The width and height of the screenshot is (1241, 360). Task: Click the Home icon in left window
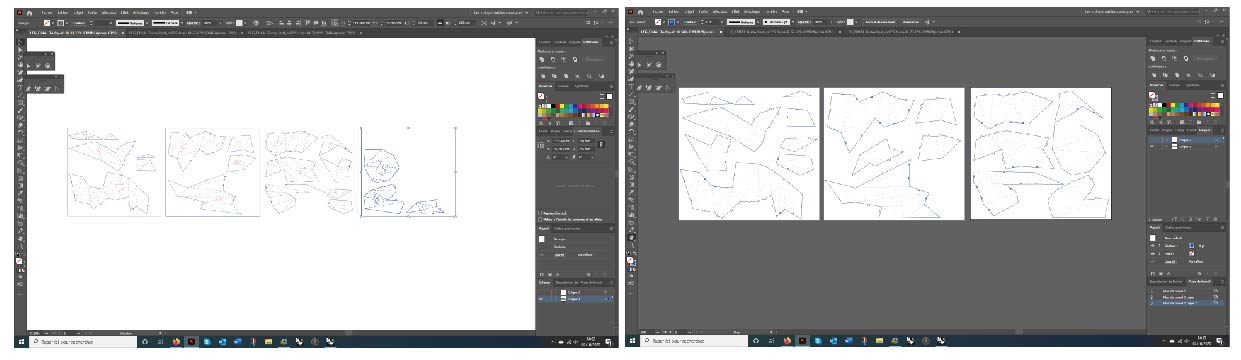[x=29, y=13]
